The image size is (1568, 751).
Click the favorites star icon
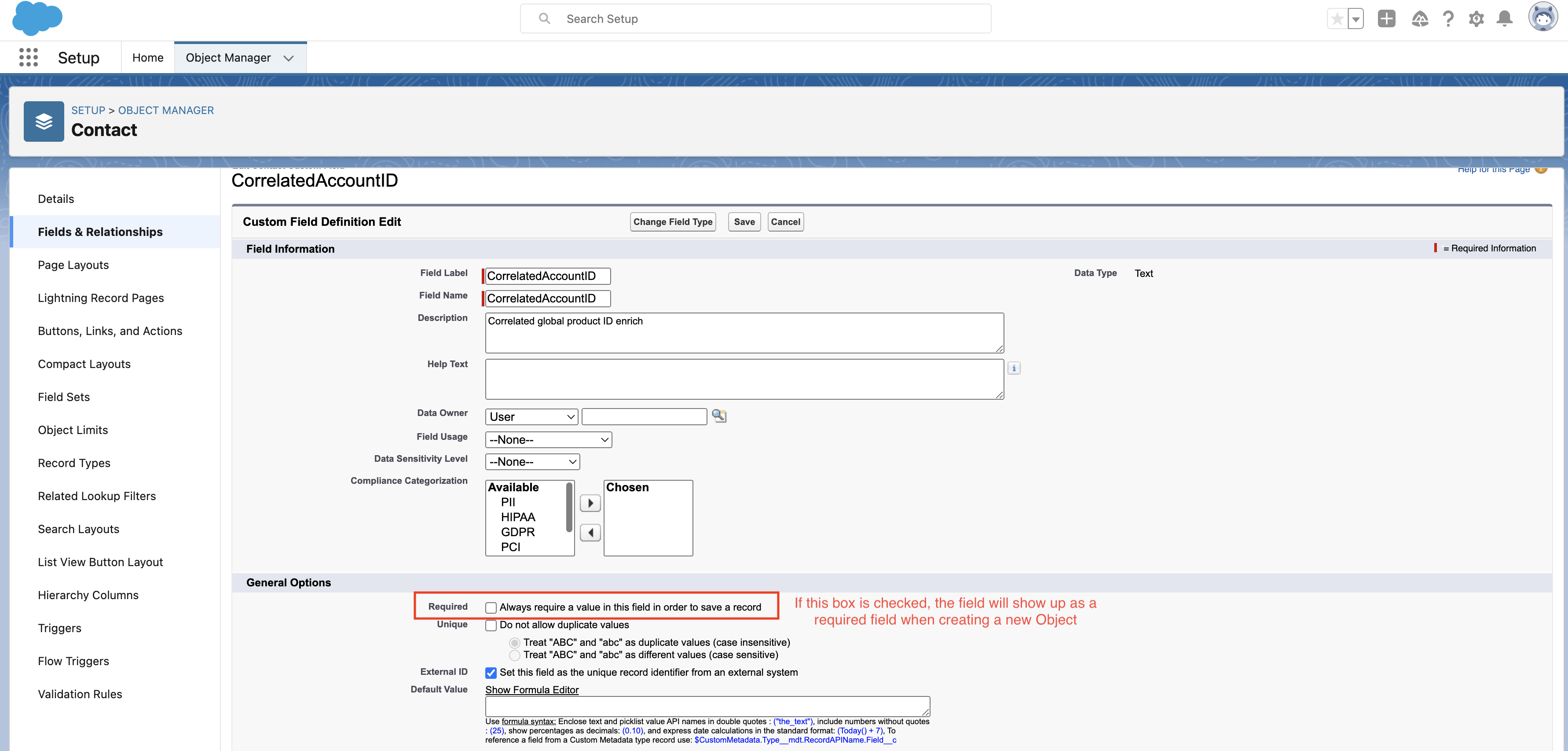coord(1337,19)
